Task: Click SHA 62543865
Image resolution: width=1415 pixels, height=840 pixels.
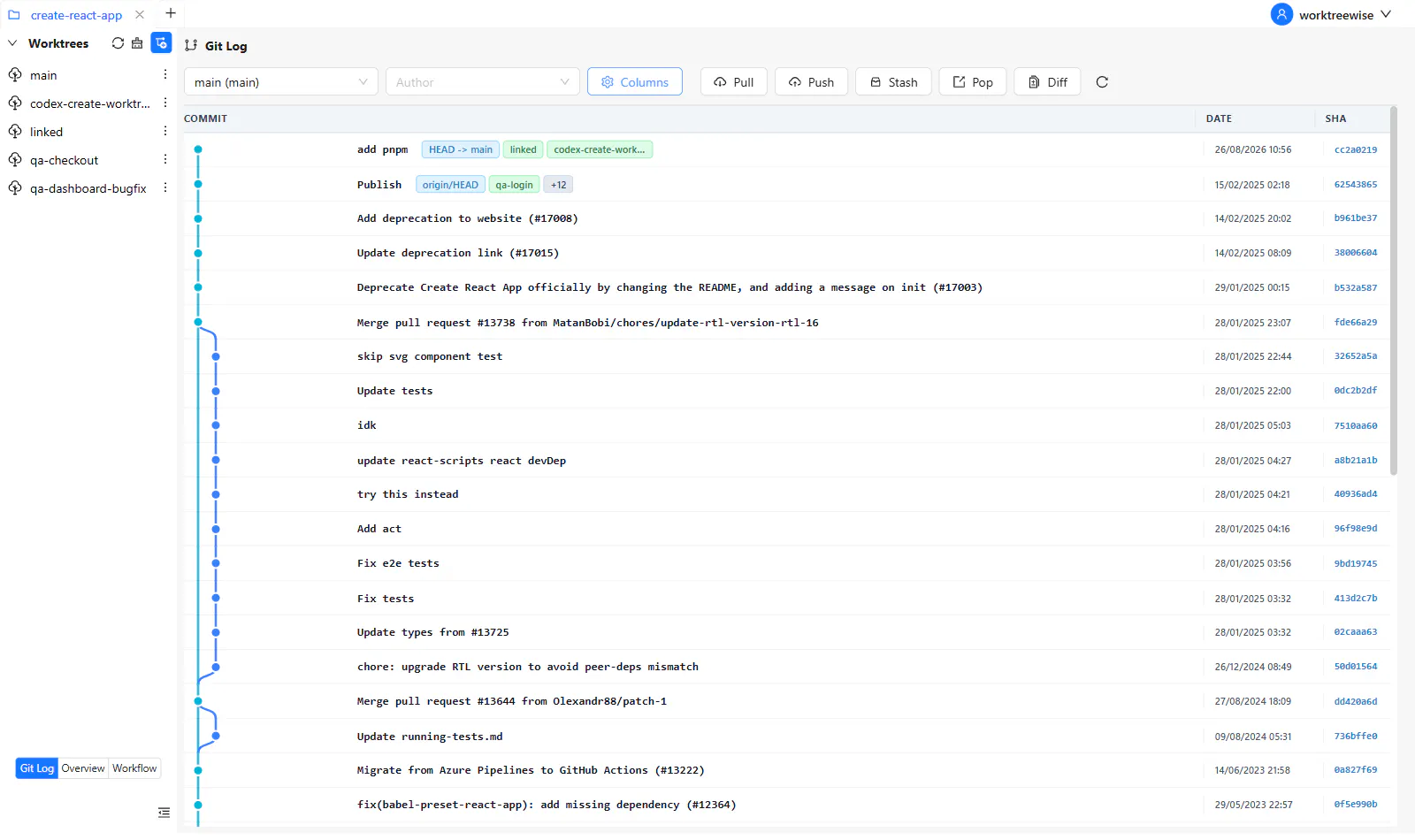Action: pyautogui.click(x=1355, y=185)
